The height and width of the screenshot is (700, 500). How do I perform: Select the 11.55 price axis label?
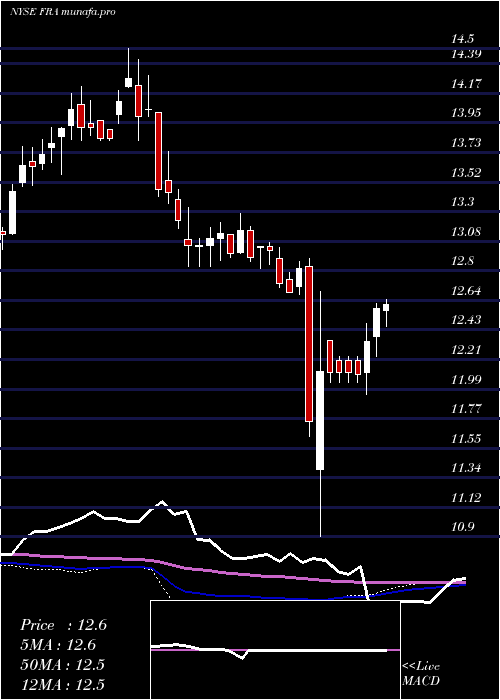tap(466, 439)
